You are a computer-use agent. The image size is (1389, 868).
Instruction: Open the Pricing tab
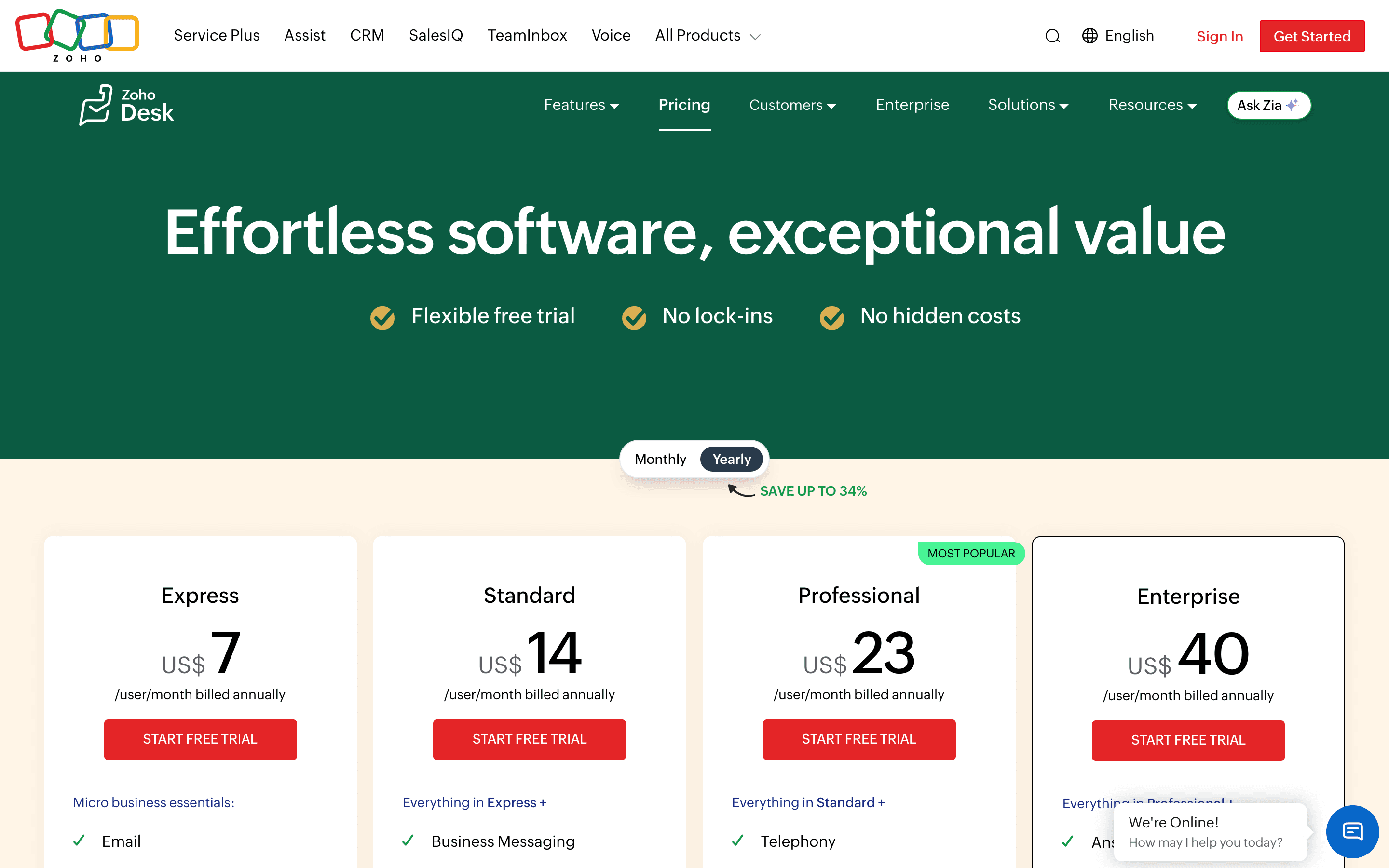684,105
